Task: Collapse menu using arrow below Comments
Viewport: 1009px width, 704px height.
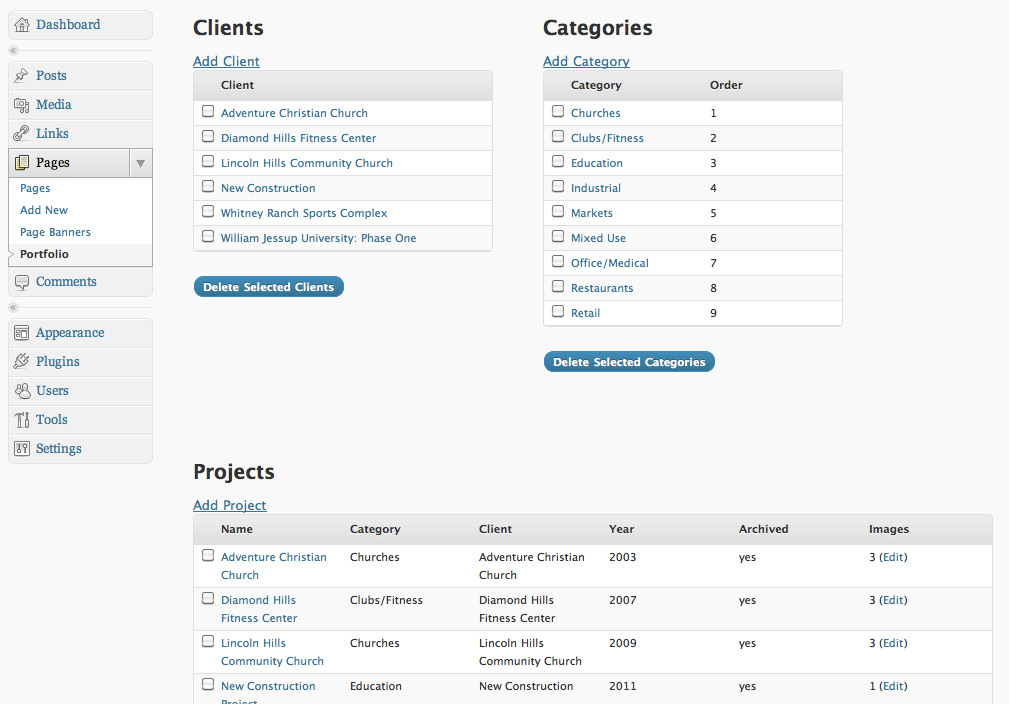Action: (13, 307)
